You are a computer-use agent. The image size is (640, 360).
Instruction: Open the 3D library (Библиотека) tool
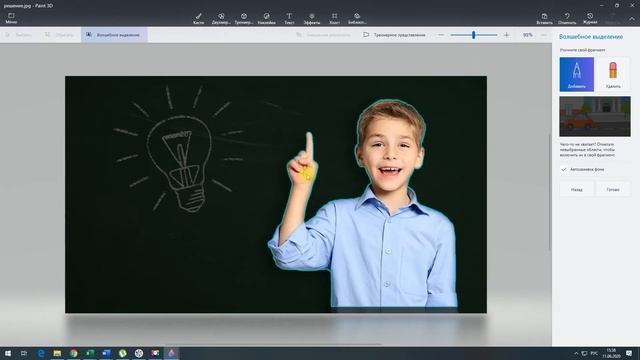(357, 18)
